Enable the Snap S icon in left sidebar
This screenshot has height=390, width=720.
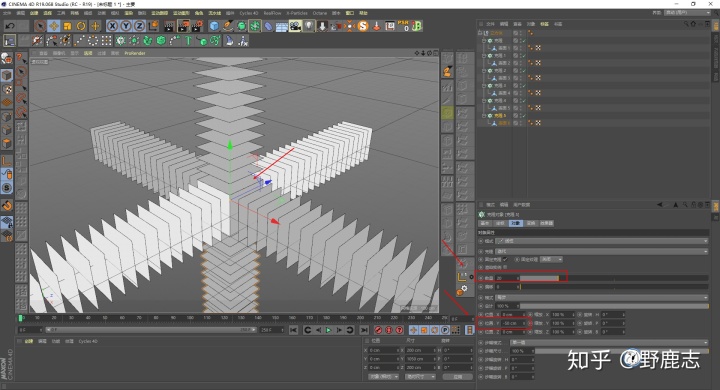pyautogui.click(x=6, y=188)
